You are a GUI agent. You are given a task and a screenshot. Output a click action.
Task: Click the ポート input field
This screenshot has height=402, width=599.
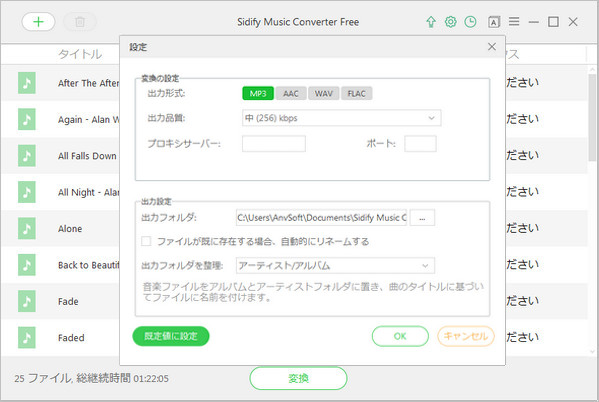click(x=420, y=144)
